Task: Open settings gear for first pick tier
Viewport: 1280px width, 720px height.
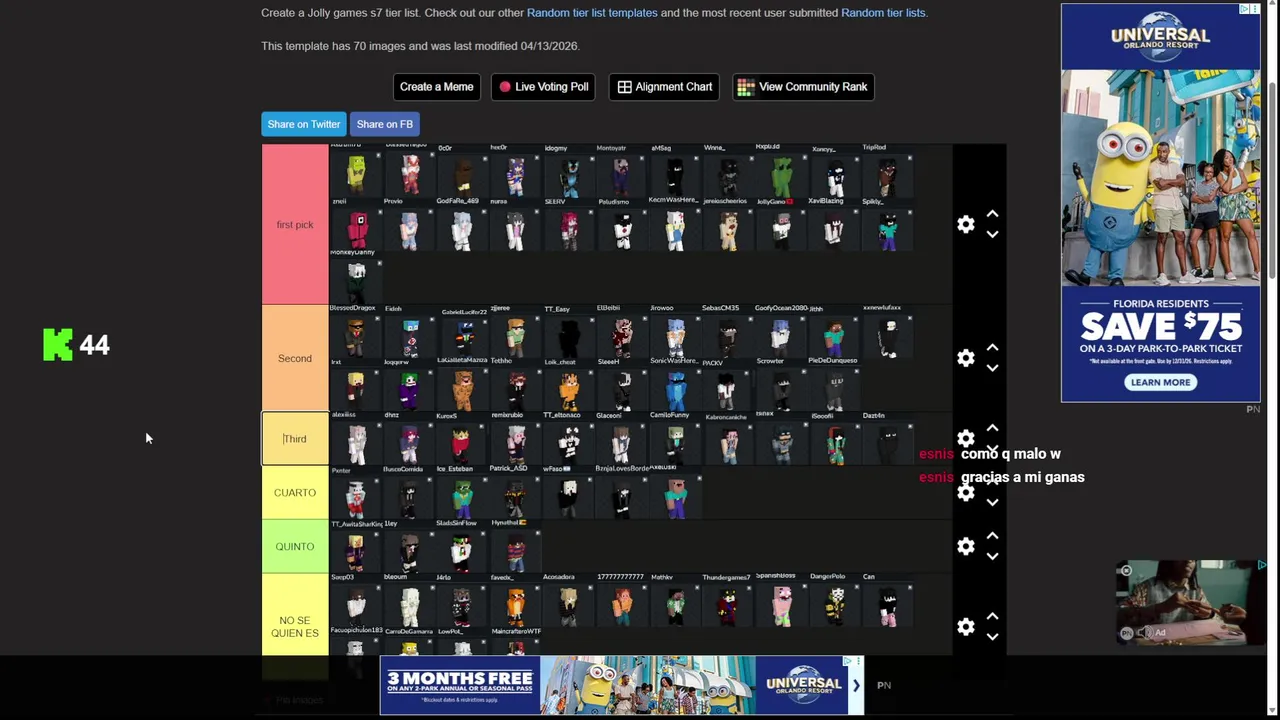Action: (x=965, y=225)
